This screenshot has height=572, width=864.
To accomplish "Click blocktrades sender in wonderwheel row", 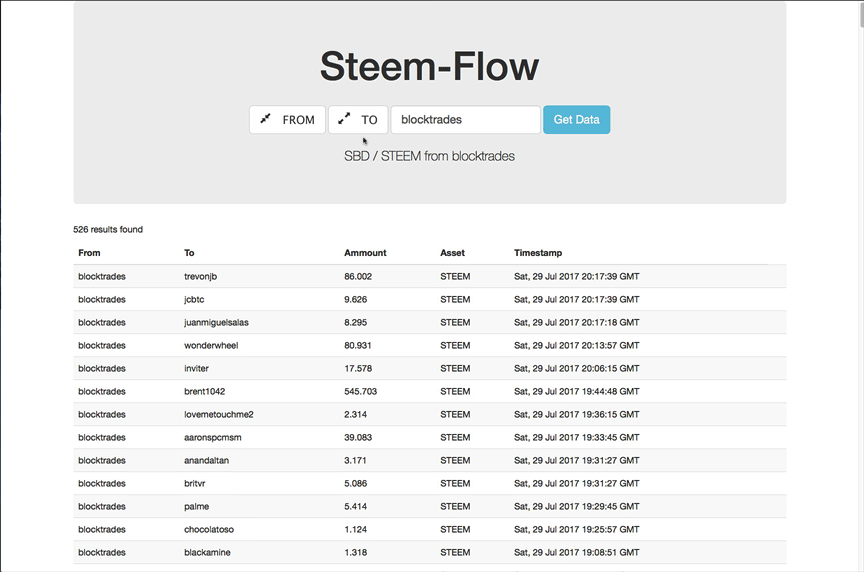I will [x=102, y=346].
